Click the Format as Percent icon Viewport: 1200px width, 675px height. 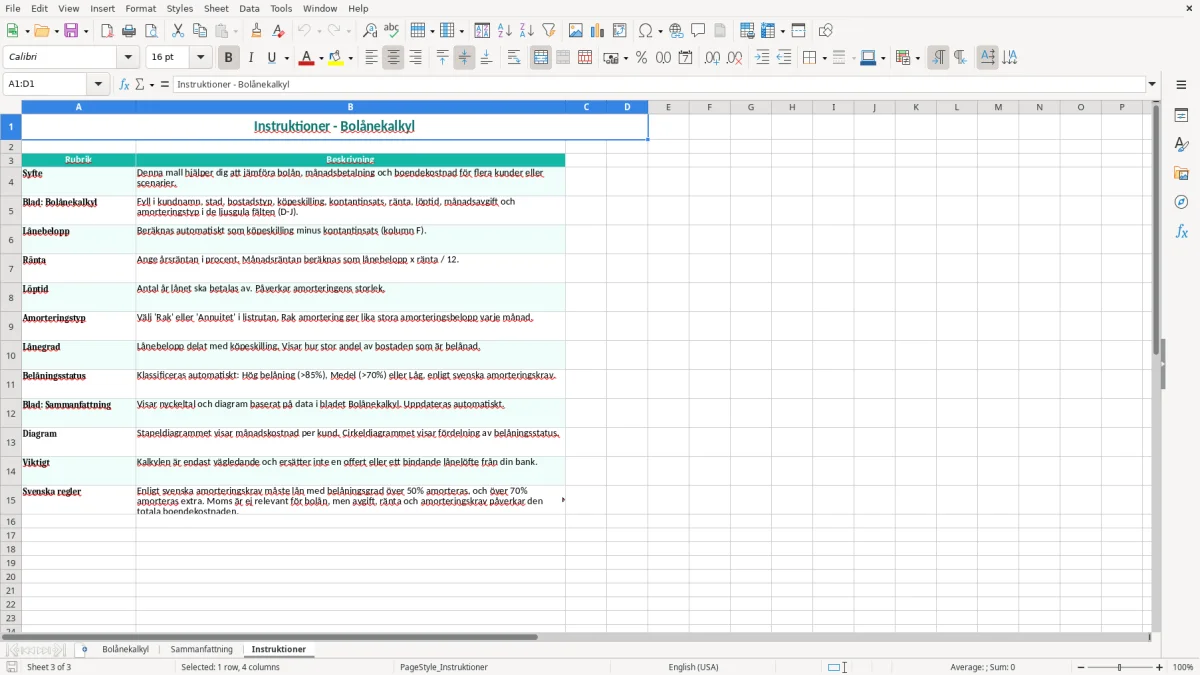pos(641,58)
